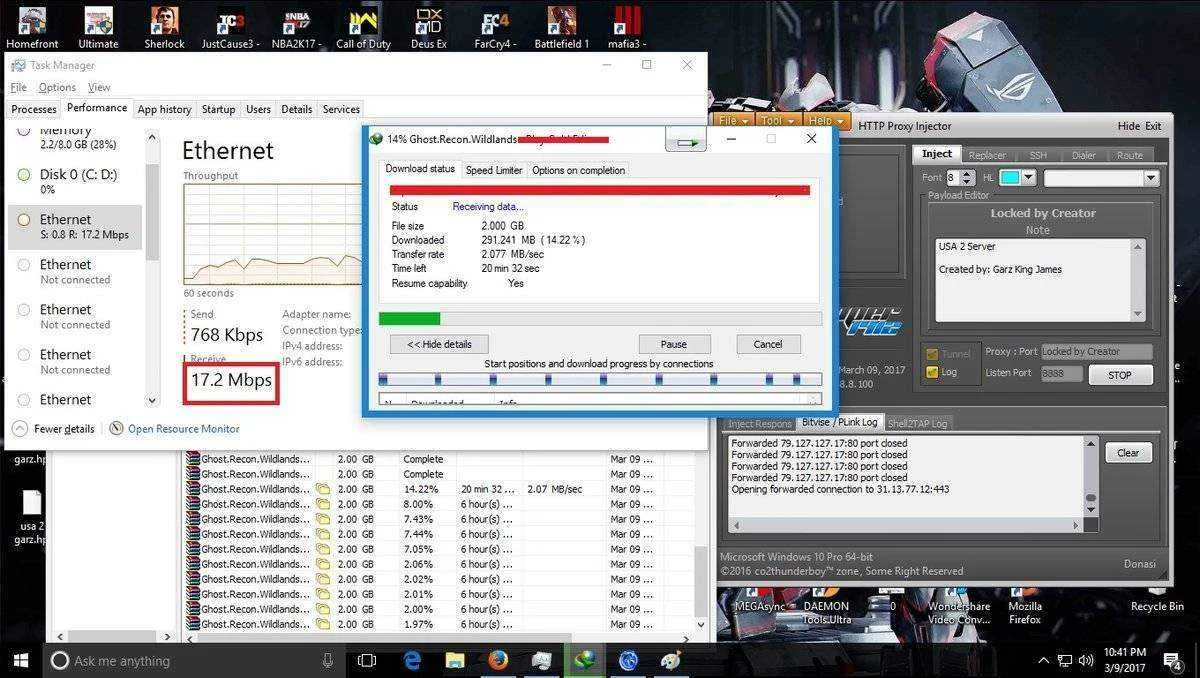Screen dimensions: 1200x678
Task: Click the network icon in system tray
Action: (x=1064, y=660)
